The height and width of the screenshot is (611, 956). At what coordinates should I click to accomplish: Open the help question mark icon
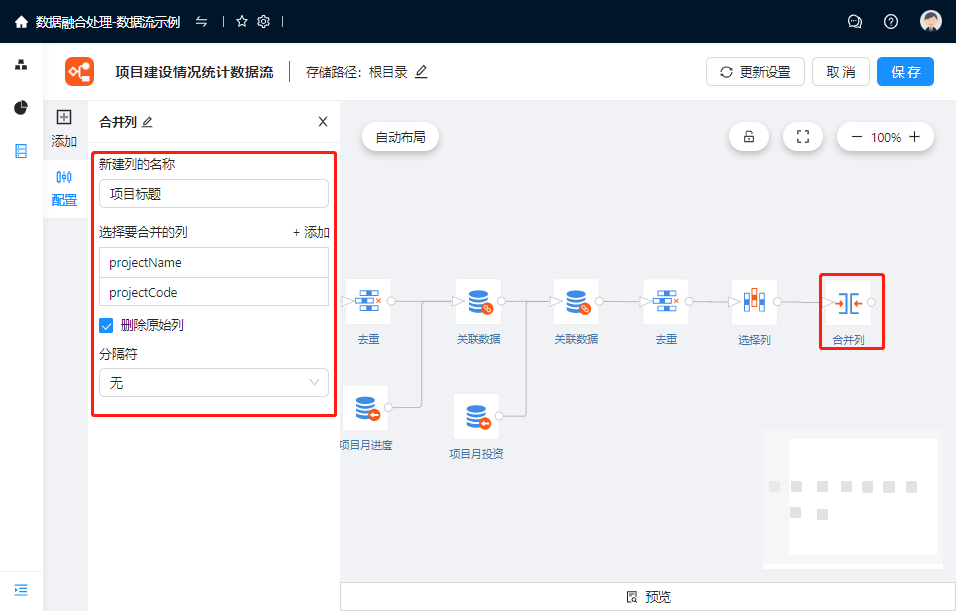(x=890, y=21)
